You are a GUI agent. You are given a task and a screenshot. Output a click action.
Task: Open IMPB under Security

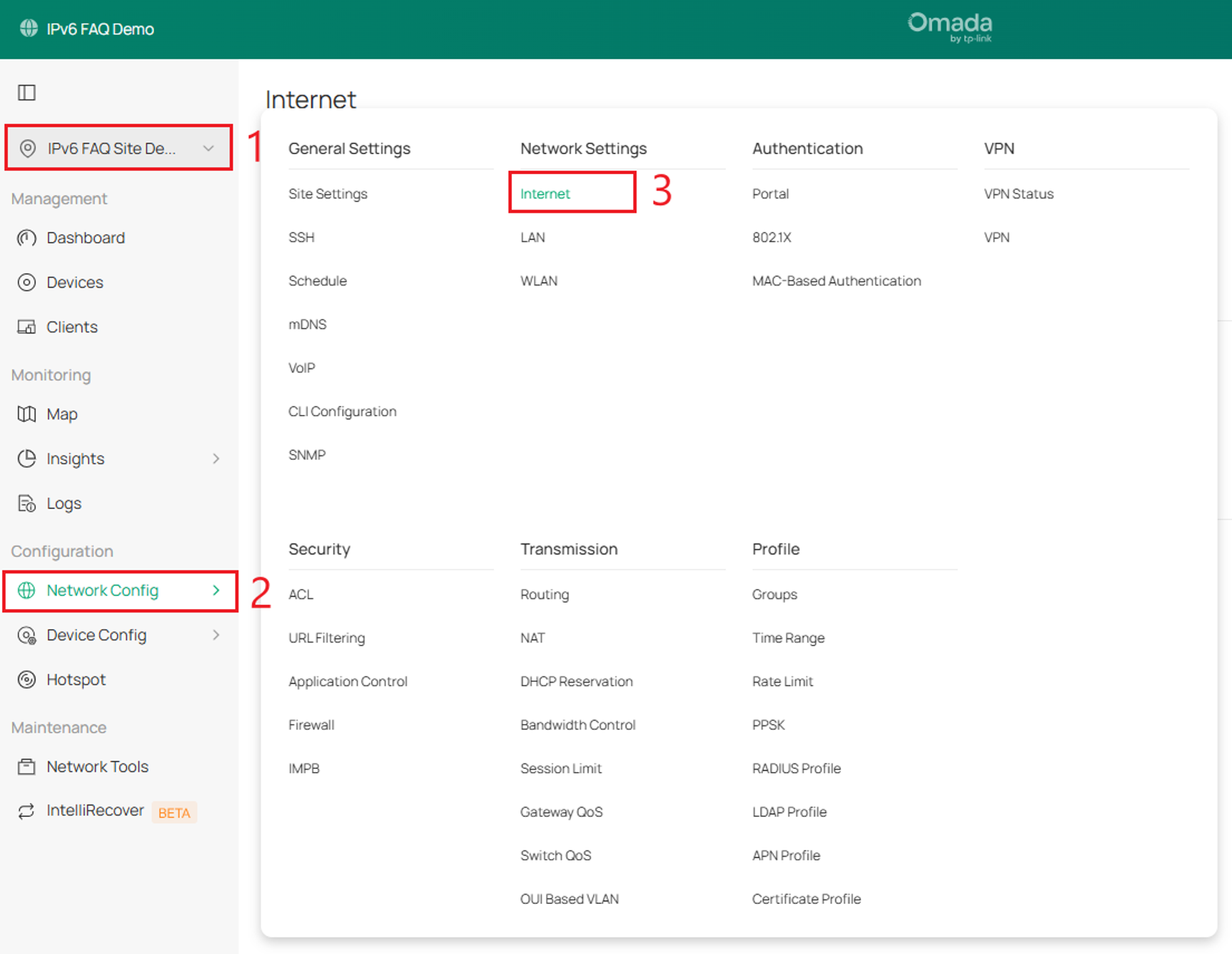click(304, 768)
